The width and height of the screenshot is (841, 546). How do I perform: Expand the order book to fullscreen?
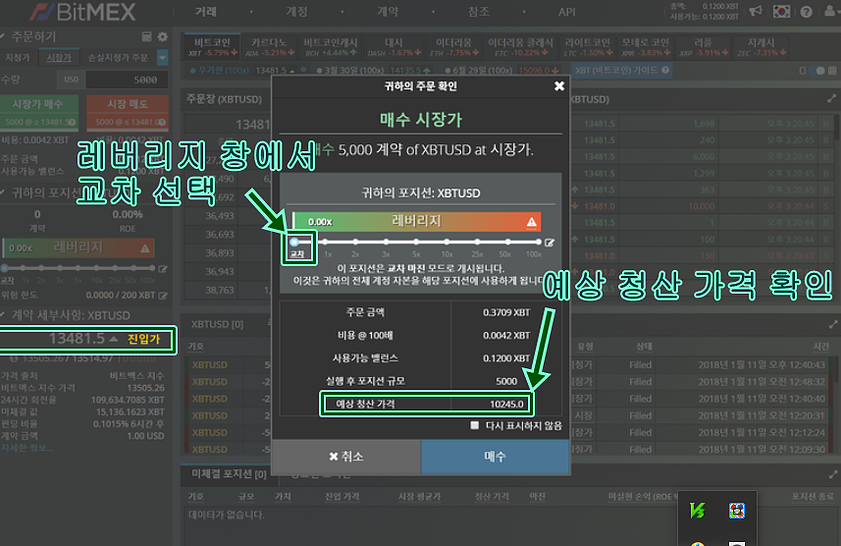click(x=832, y=99)
